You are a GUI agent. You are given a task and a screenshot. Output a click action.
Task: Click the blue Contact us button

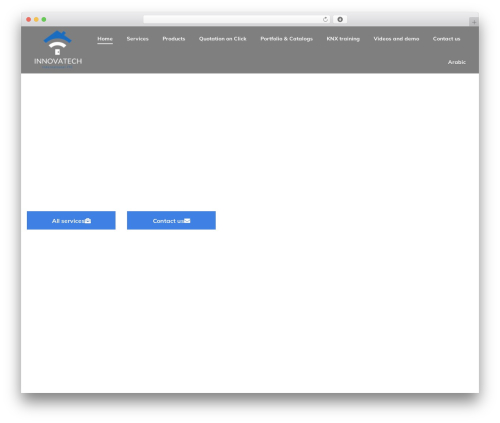(x=171, y=220)
